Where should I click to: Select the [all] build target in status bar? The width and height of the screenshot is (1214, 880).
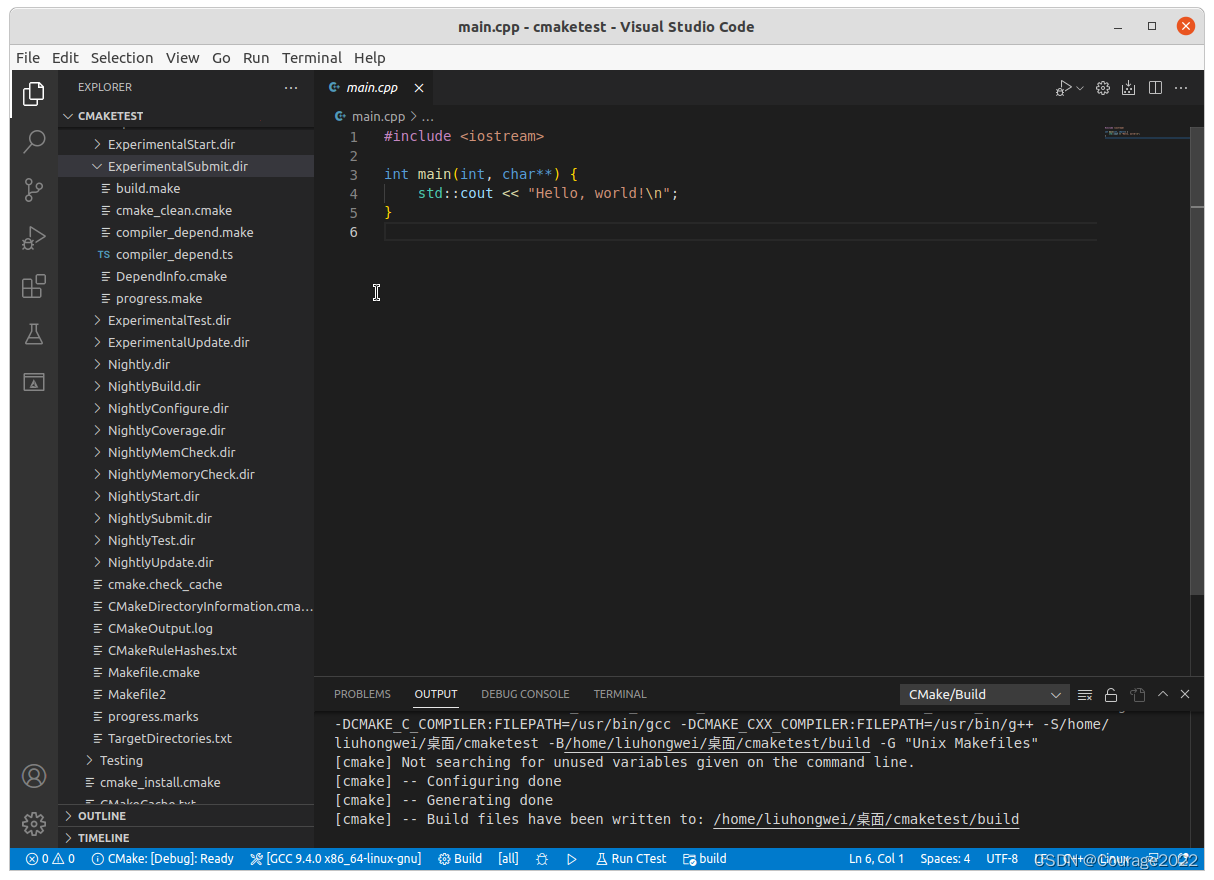(x=508, y=859)
